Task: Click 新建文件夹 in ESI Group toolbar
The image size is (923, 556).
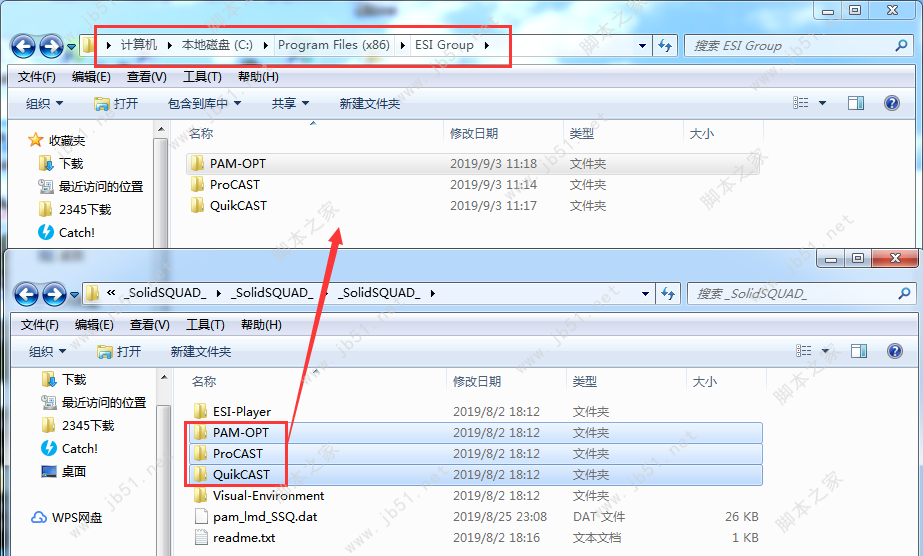Action: 370,104
